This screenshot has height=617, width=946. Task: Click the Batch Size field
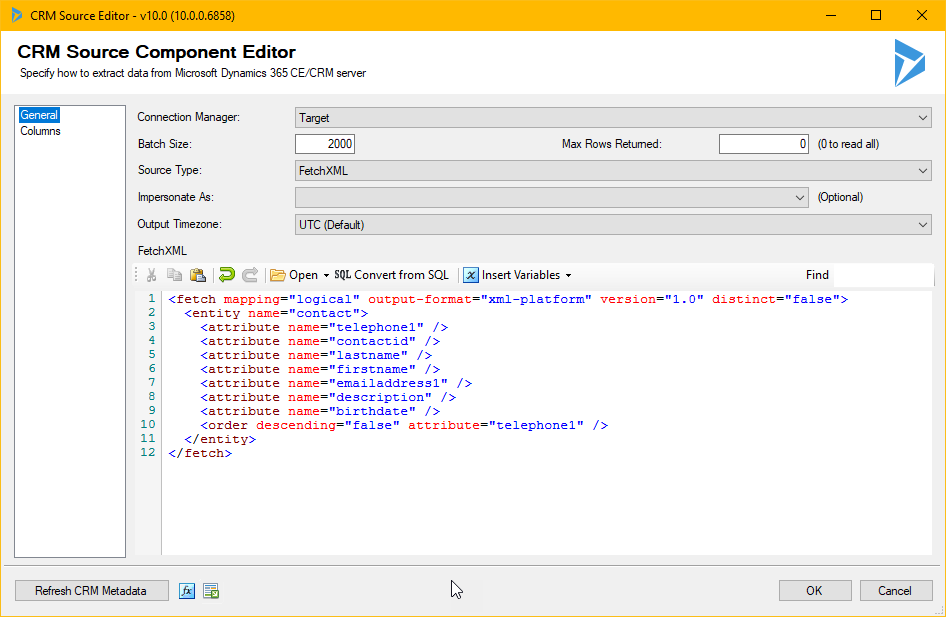click(325, 144)
